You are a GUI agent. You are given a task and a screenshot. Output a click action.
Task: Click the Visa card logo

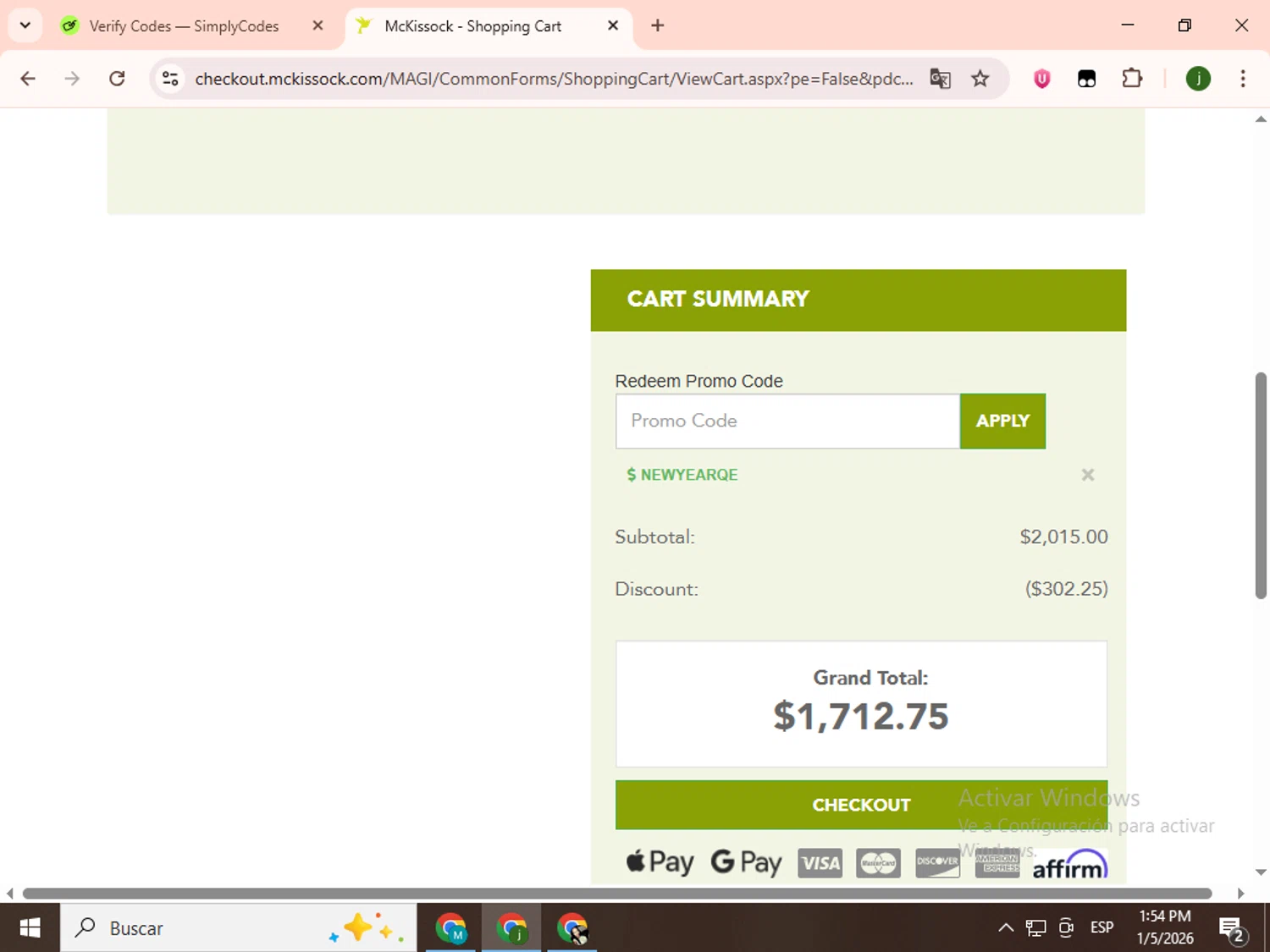pyautogui.click(x=820, y=863)
